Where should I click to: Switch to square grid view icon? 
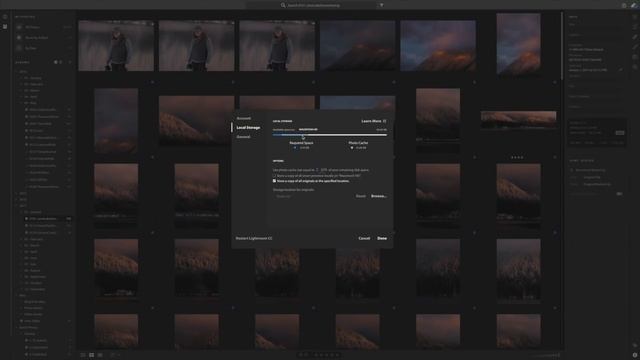(x=91, y=355)
